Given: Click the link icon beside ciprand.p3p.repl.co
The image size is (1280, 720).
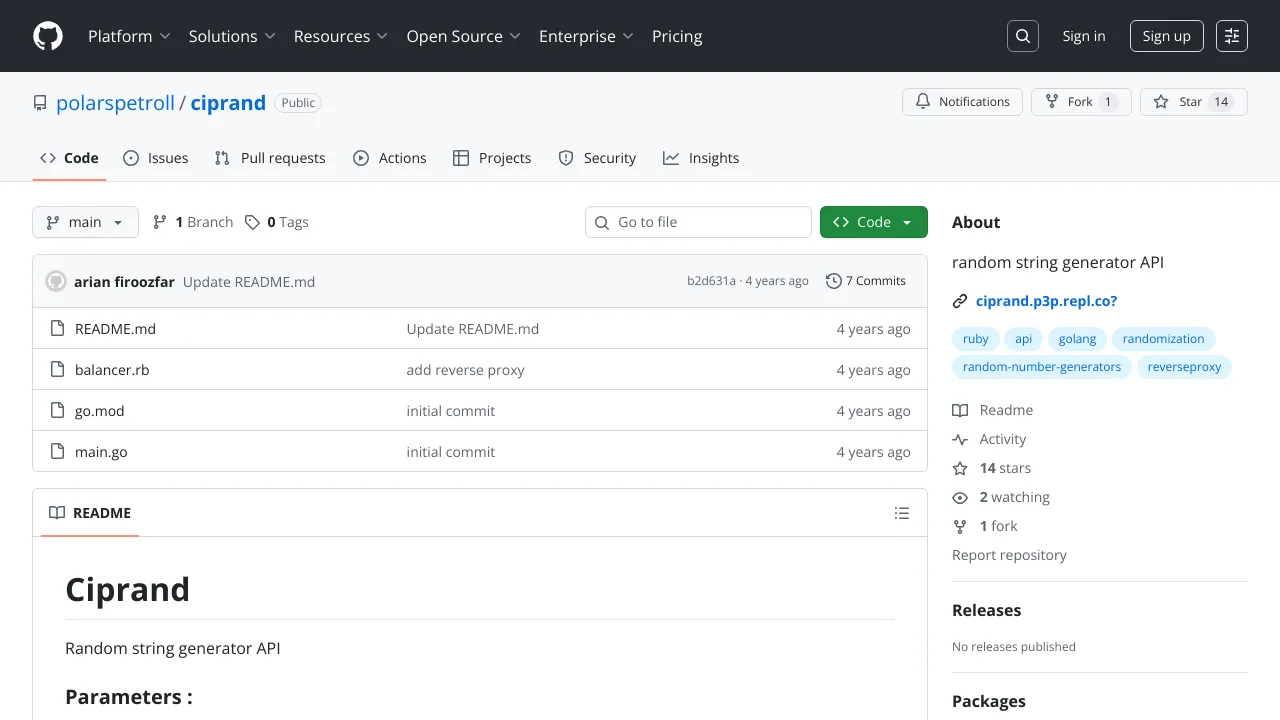Looking at the screenshot, I should pyautogui.click(x=960, y=301).
